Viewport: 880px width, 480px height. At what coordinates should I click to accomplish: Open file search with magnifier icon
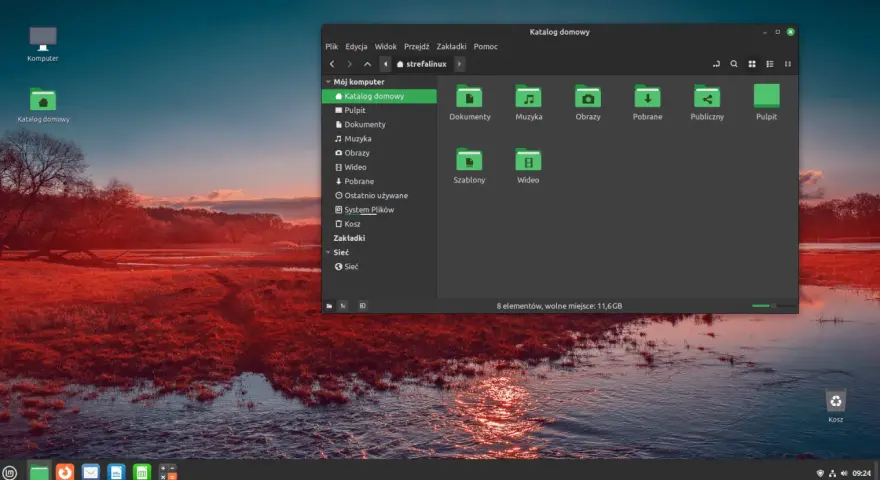(x=734, y=64)
